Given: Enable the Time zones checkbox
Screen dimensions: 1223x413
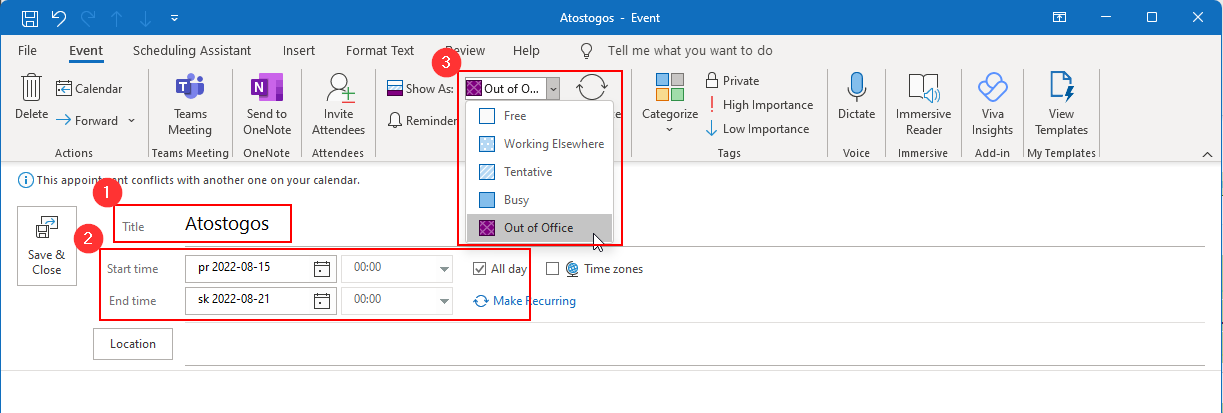Looking at the screenshot, I should [552, 268].
